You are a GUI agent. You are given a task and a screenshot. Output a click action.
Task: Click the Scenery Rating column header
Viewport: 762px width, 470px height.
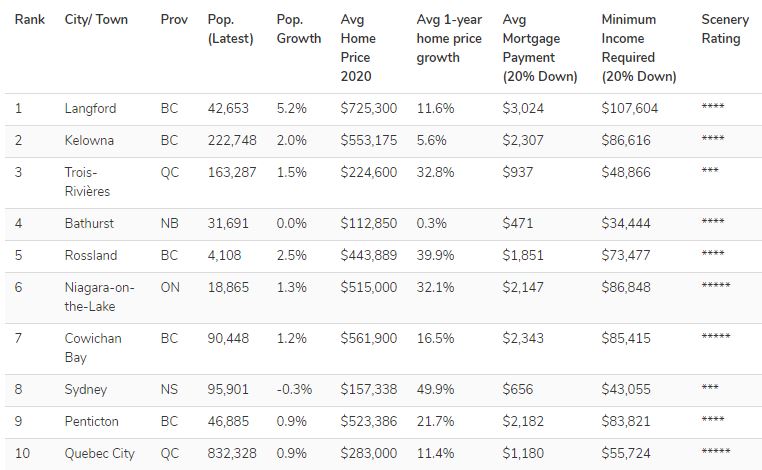pyautogui.click(x=722, y=29)
